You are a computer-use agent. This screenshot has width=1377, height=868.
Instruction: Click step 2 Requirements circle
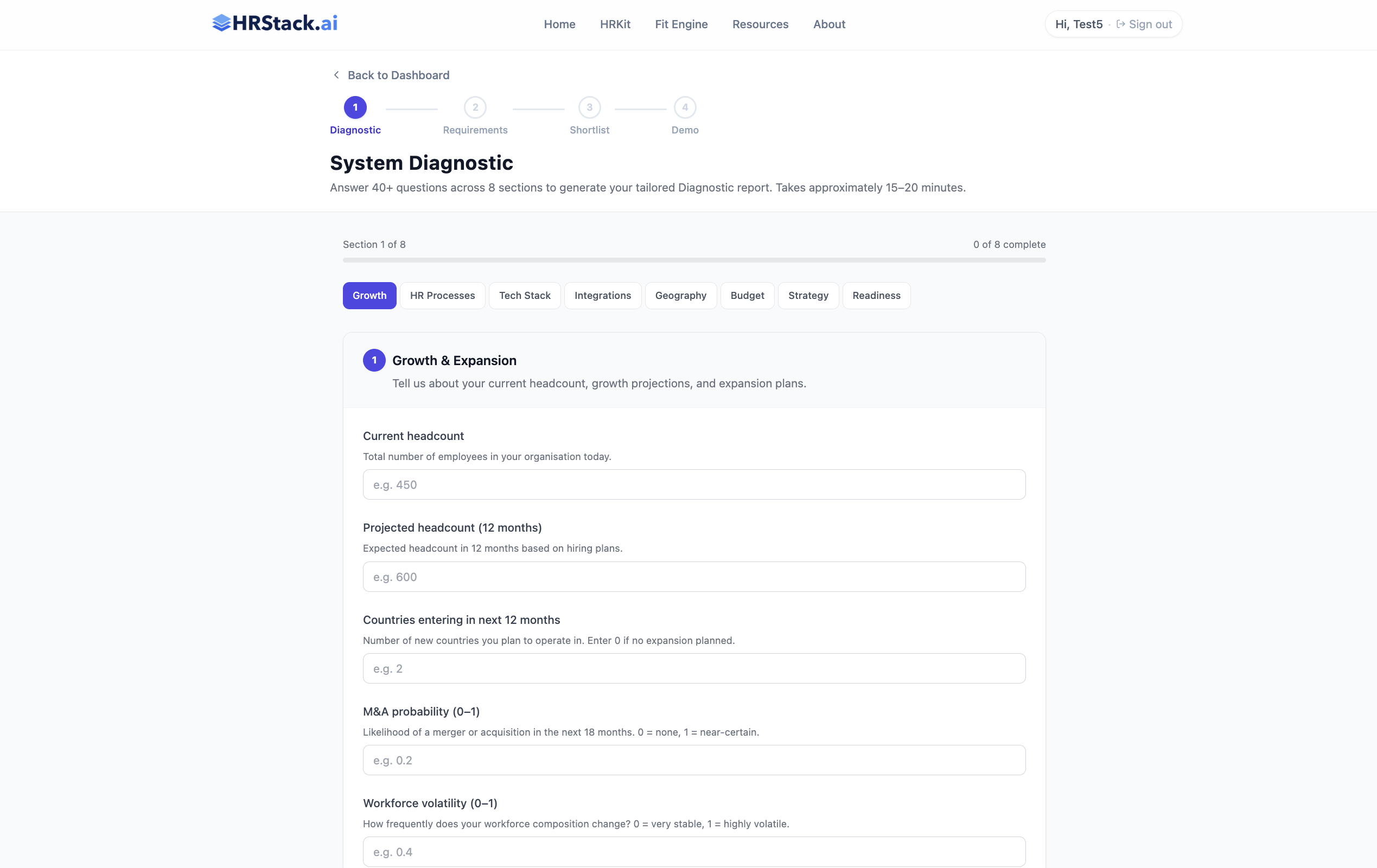[x=475, y=107]
